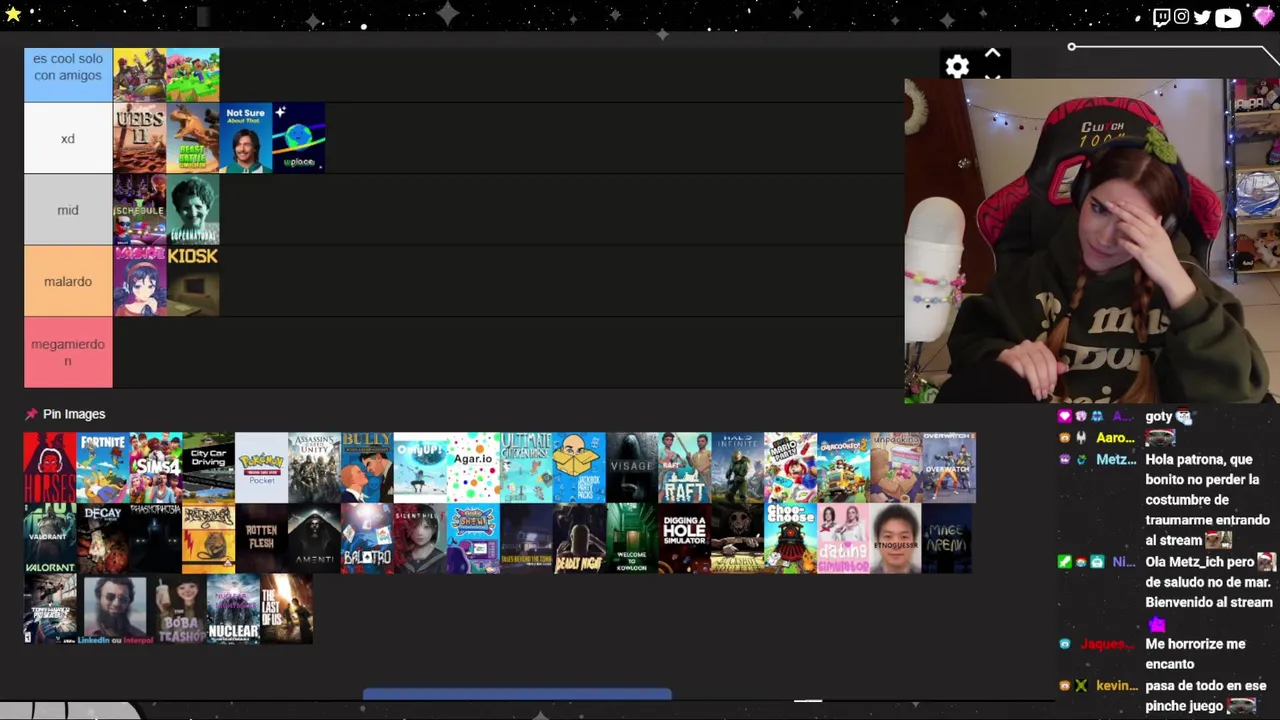1280x720 pixels.
Task: Select the Deadly Night icon
Action: tap(579, 538)
